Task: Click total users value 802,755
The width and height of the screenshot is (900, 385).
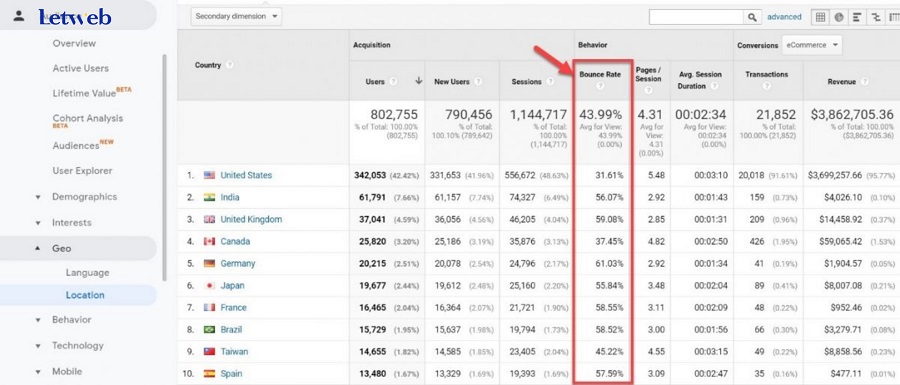Action: click(x=394, y=115)
